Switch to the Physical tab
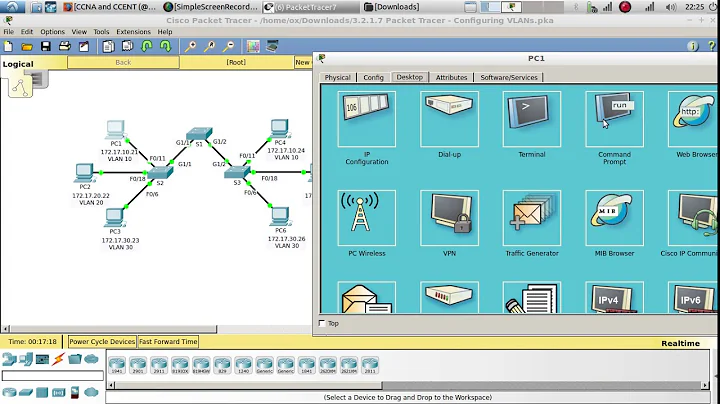 point(338,77)
